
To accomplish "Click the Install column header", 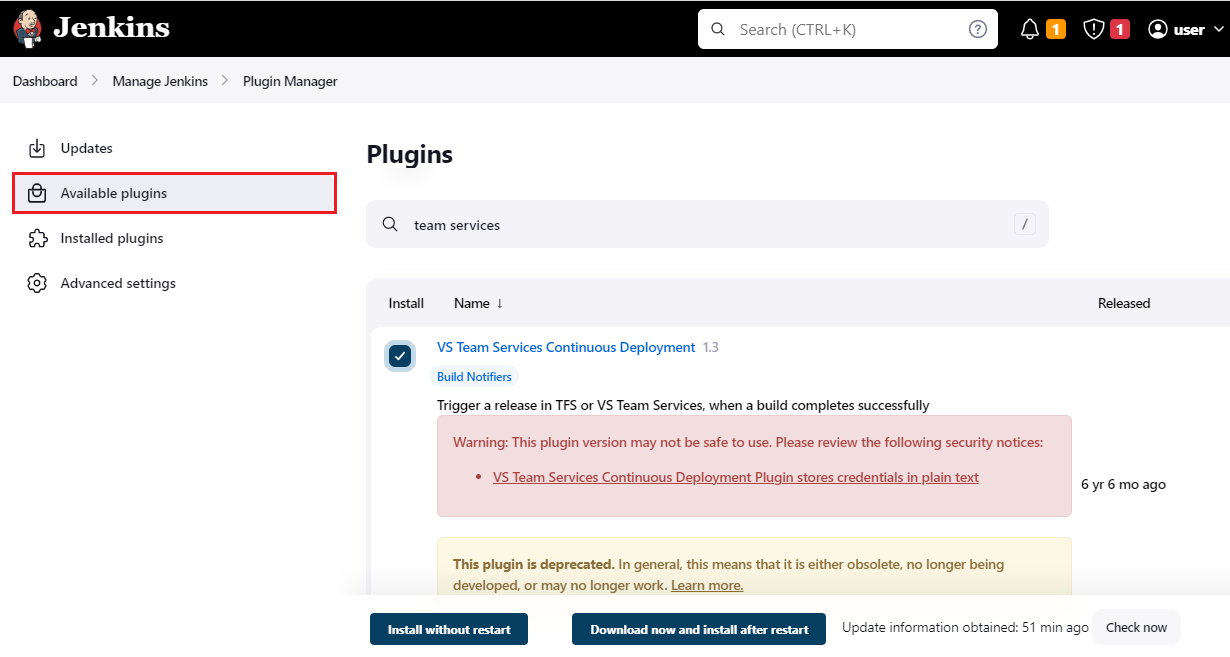I will [x=406, y=303].
